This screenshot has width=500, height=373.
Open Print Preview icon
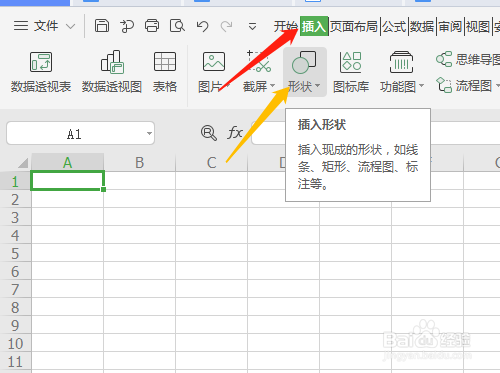pyautogui.click(x=177, y=26)
